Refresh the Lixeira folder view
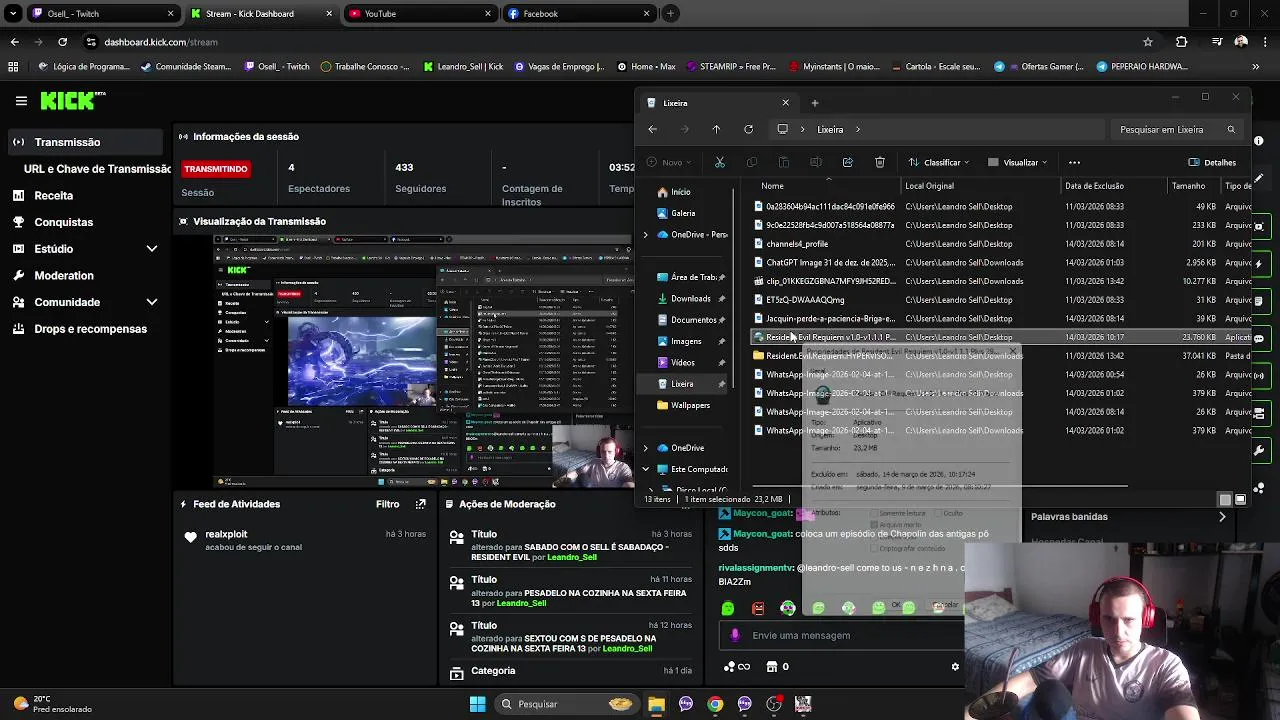Image resolution: width=1280 pixels, height=720 pixels. (x=748, y=129)
